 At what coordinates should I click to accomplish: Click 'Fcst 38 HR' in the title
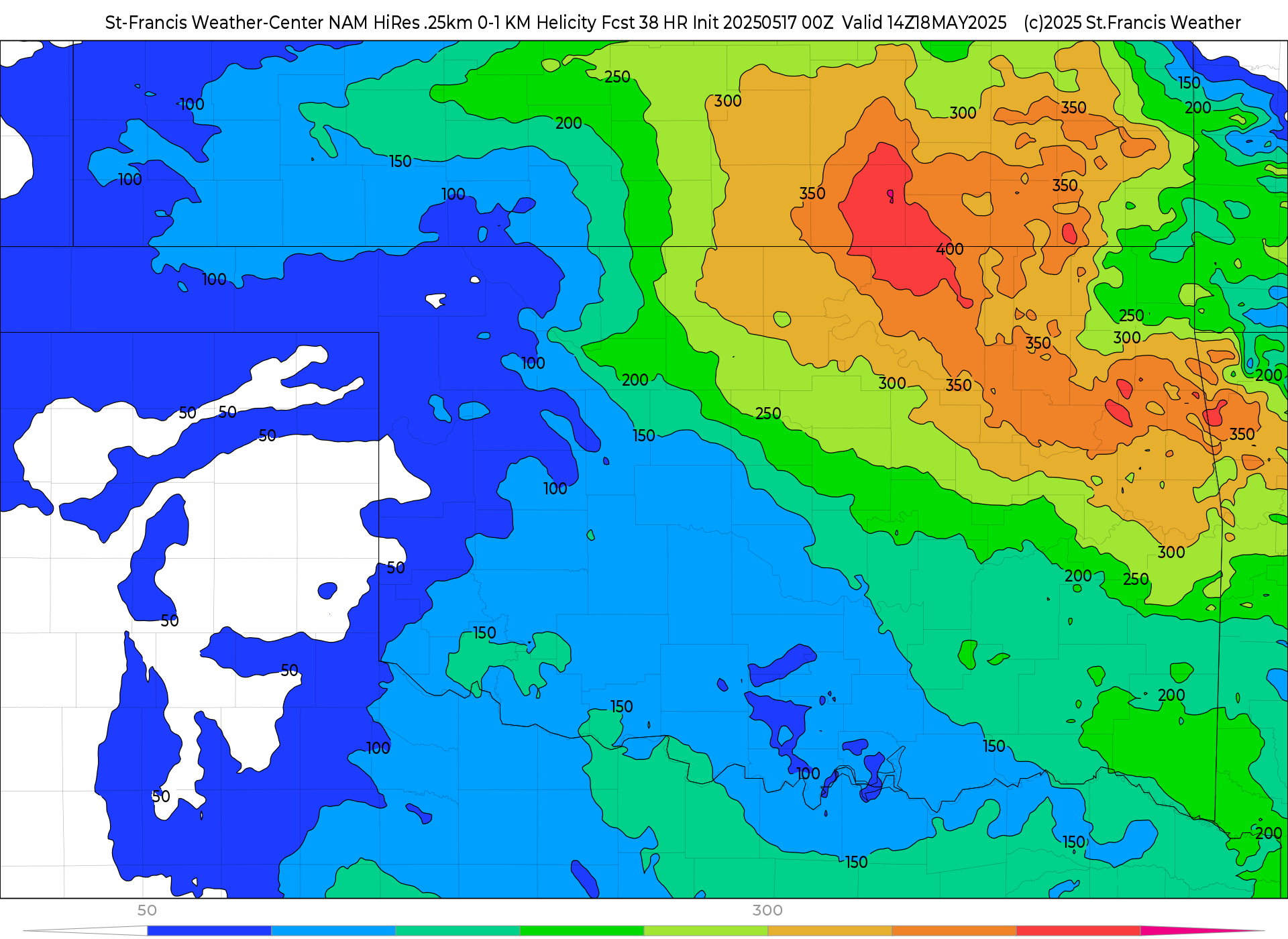point(645,23)
